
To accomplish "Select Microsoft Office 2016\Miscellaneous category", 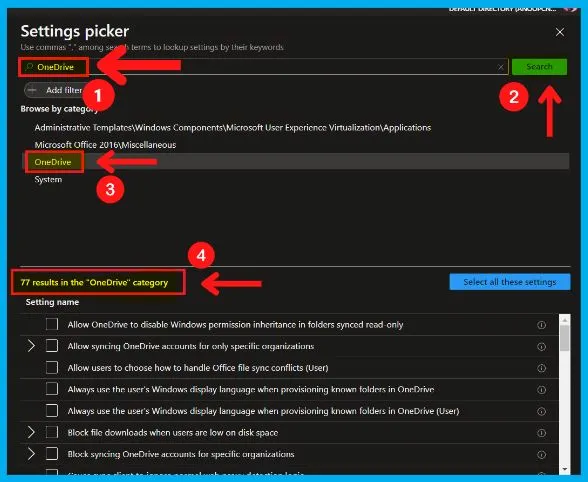I will pyautogui.click(x=105, y=145).
